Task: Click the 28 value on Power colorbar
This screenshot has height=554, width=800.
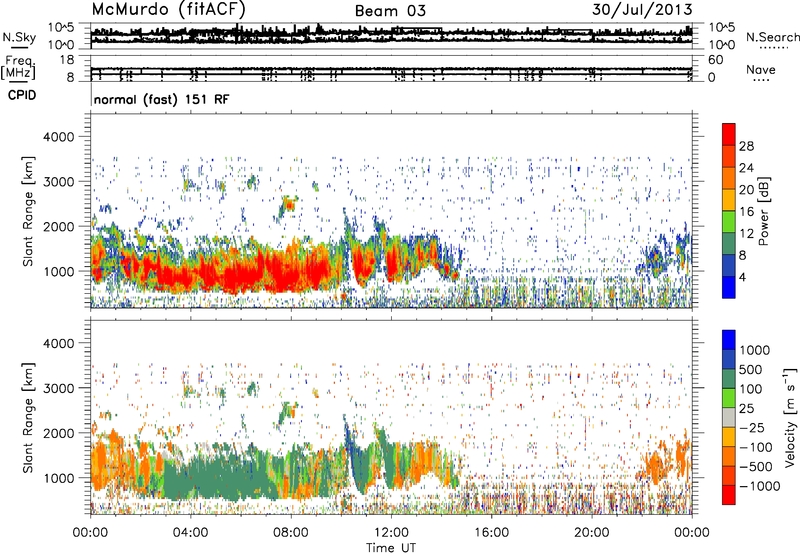Action: pyautogui.click(x=746, y=146)
